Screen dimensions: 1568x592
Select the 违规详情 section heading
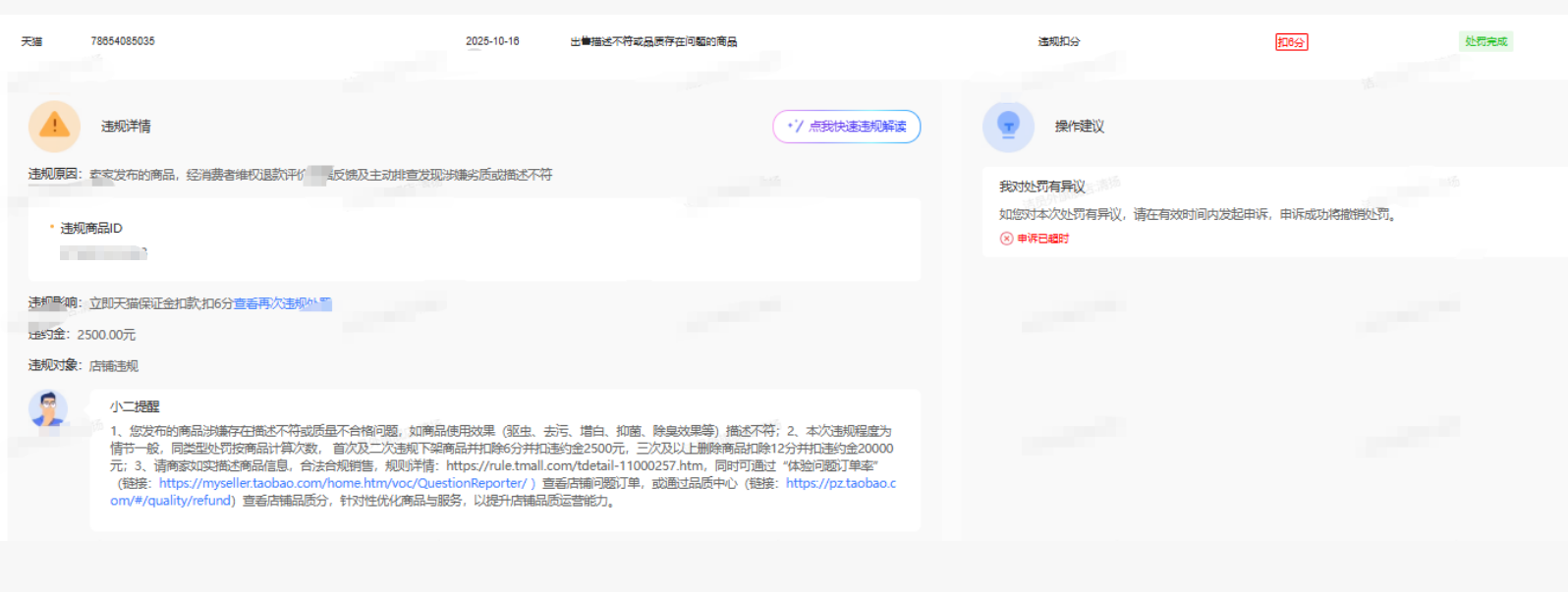pos(126,127)
